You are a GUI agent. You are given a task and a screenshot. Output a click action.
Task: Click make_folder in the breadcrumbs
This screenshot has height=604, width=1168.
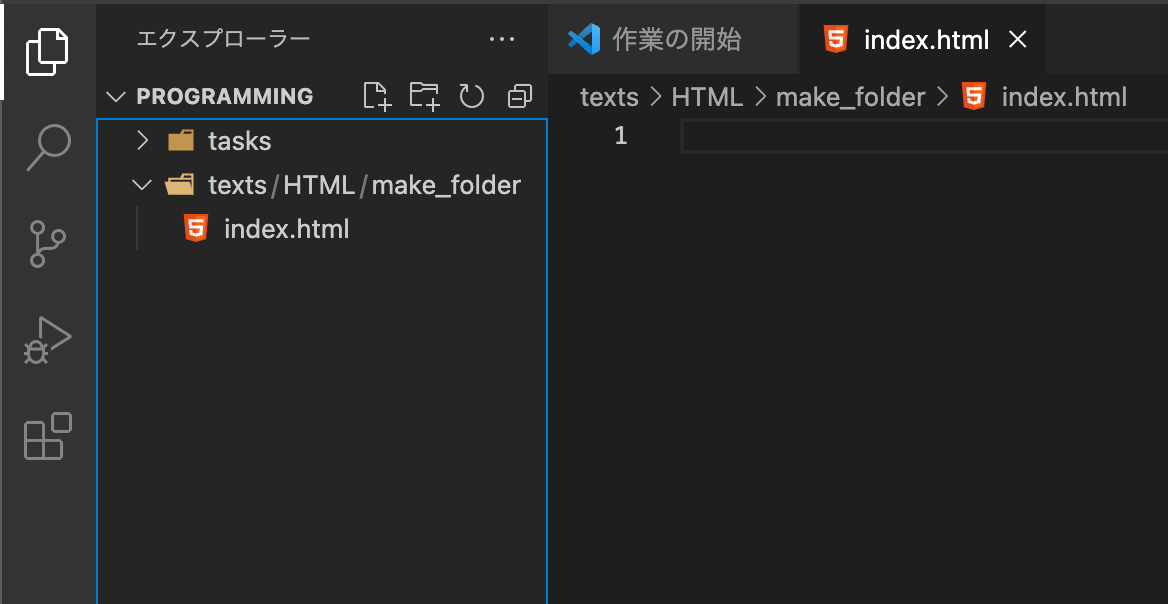click(851, 96)
